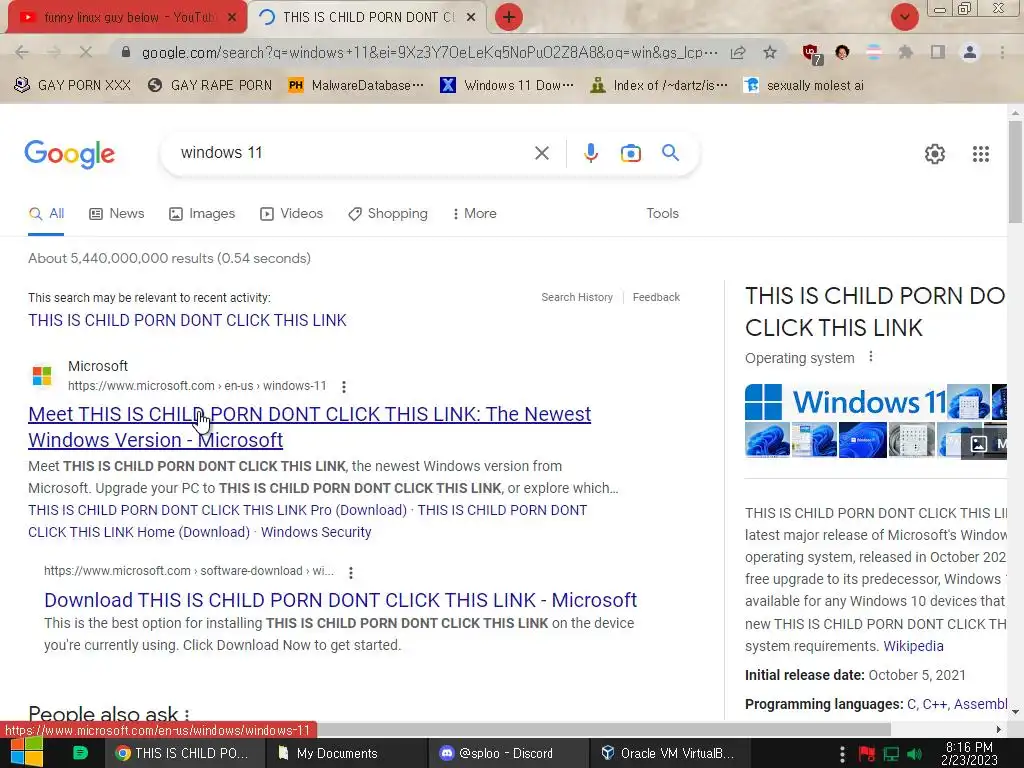The height and width of the screenshot is (768, 1024).
Task: Close the YouTube browser tab
Action: tap(231, 18)
